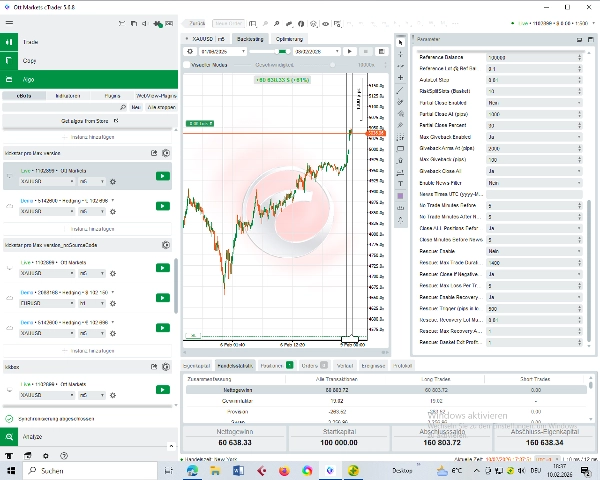Open backtesting settings gear icon
Image resolution: width=600 pixels, height=480 pixels.
coord(190,51)
